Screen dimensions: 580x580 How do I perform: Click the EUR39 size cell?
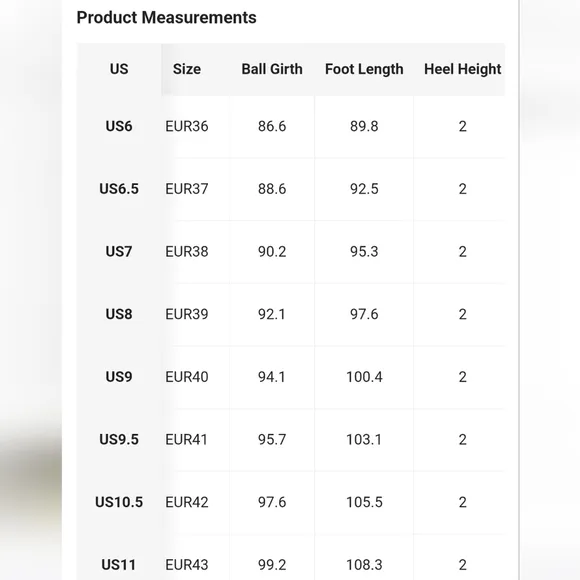point(187,314)
